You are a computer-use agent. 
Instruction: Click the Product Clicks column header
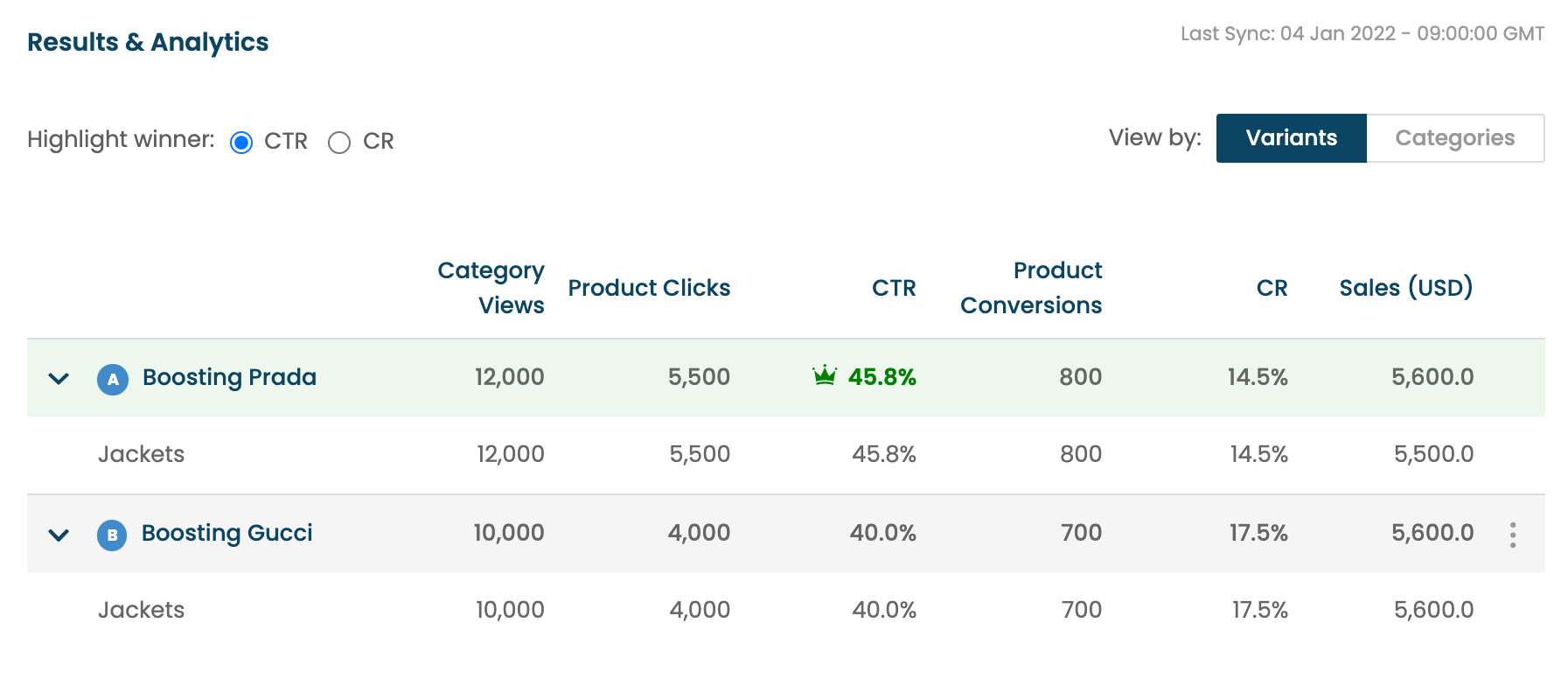point(649,288)
